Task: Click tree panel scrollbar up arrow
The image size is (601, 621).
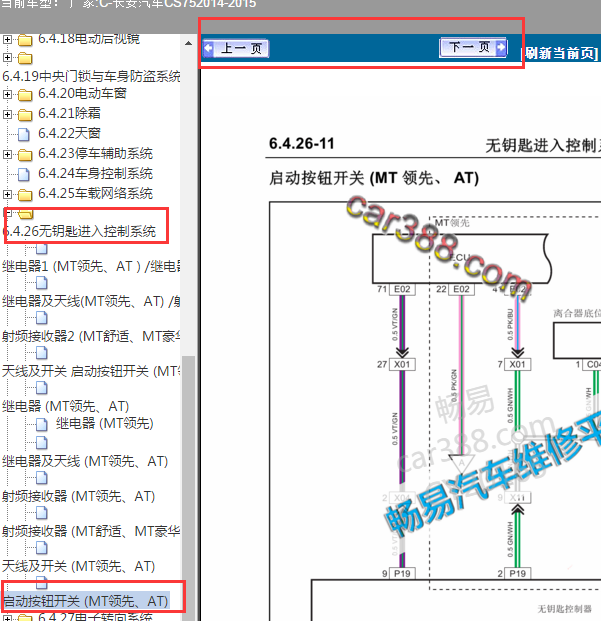Action: coord(188,43)
